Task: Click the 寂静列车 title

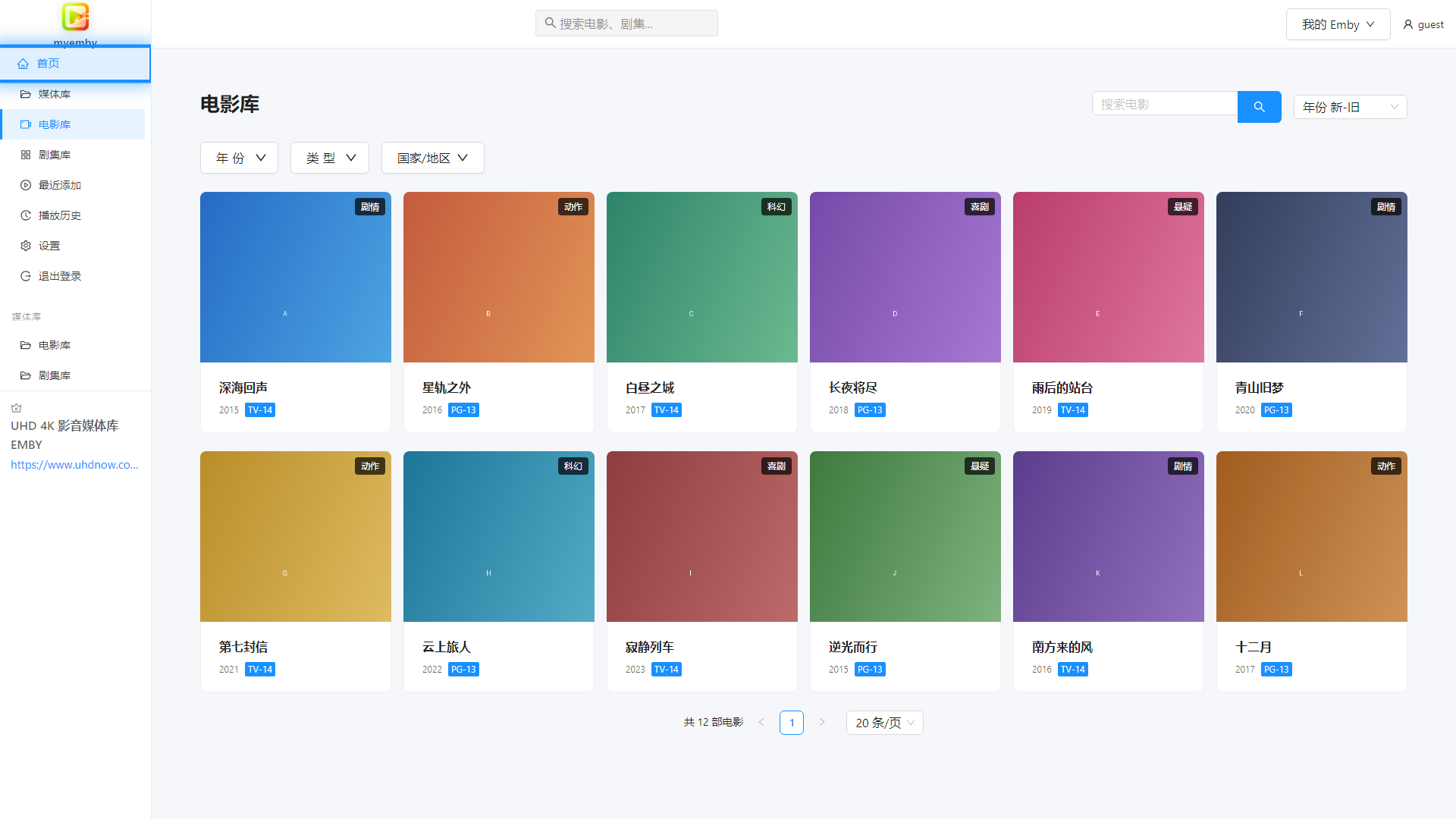Action: tap(649, 648)
